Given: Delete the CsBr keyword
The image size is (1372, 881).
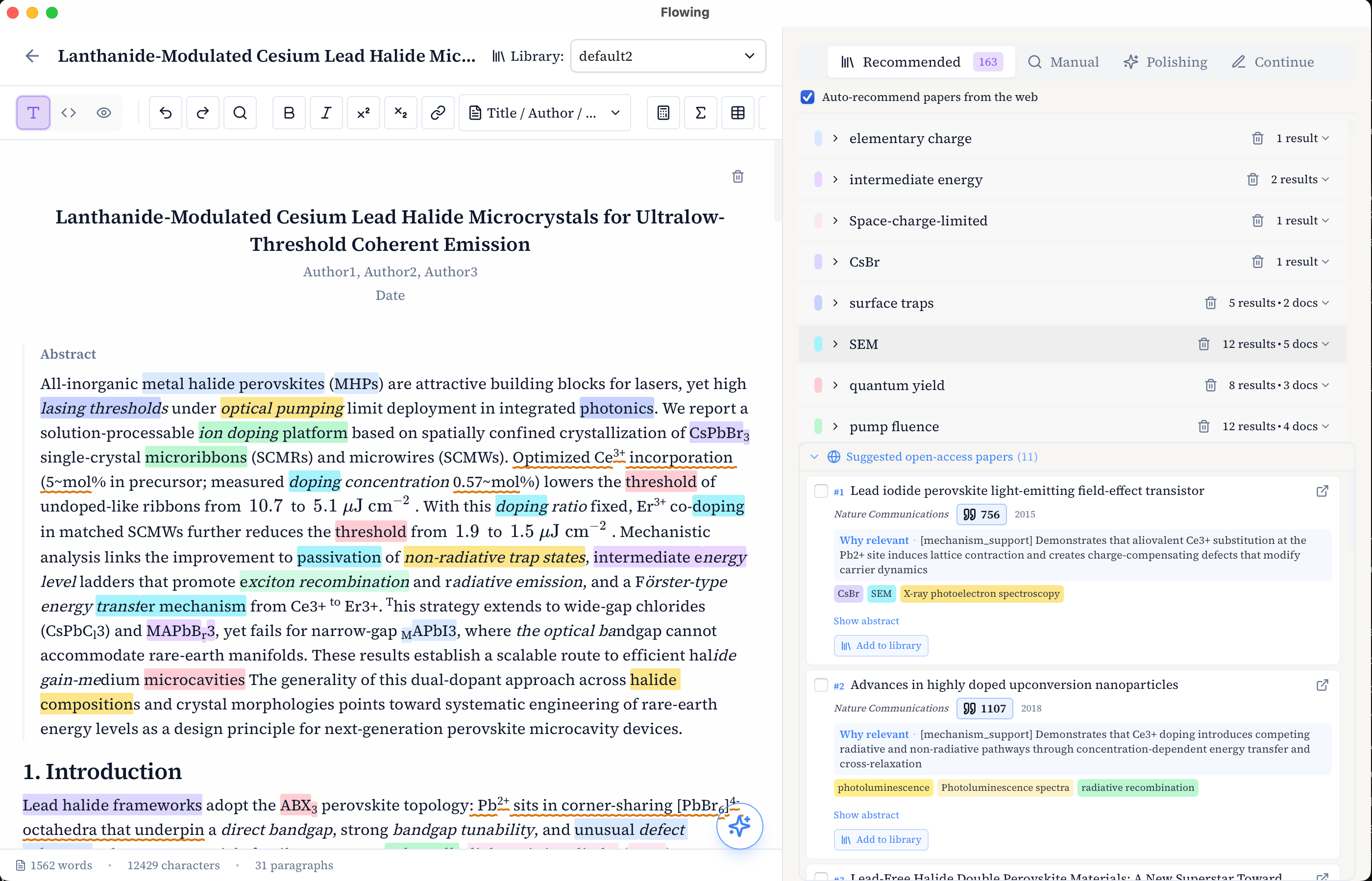Looking at the screenshot, I should click(x=1257, y=262).
